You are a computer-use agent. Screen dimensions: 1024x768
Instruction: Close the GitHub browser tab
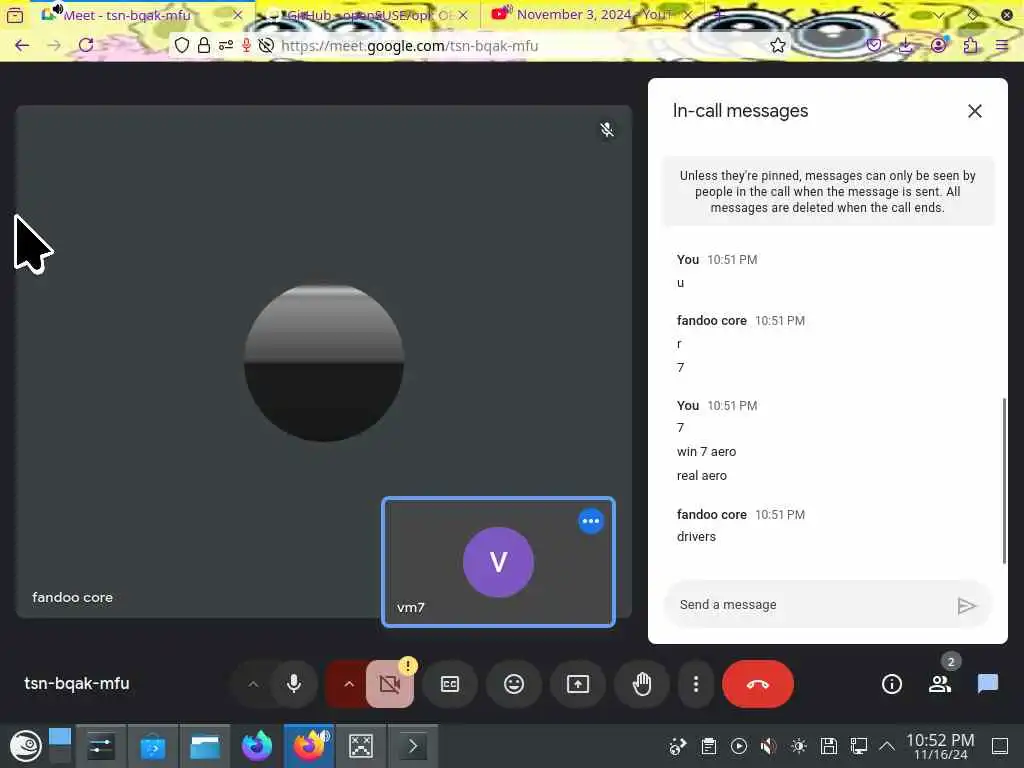point(463,14)
